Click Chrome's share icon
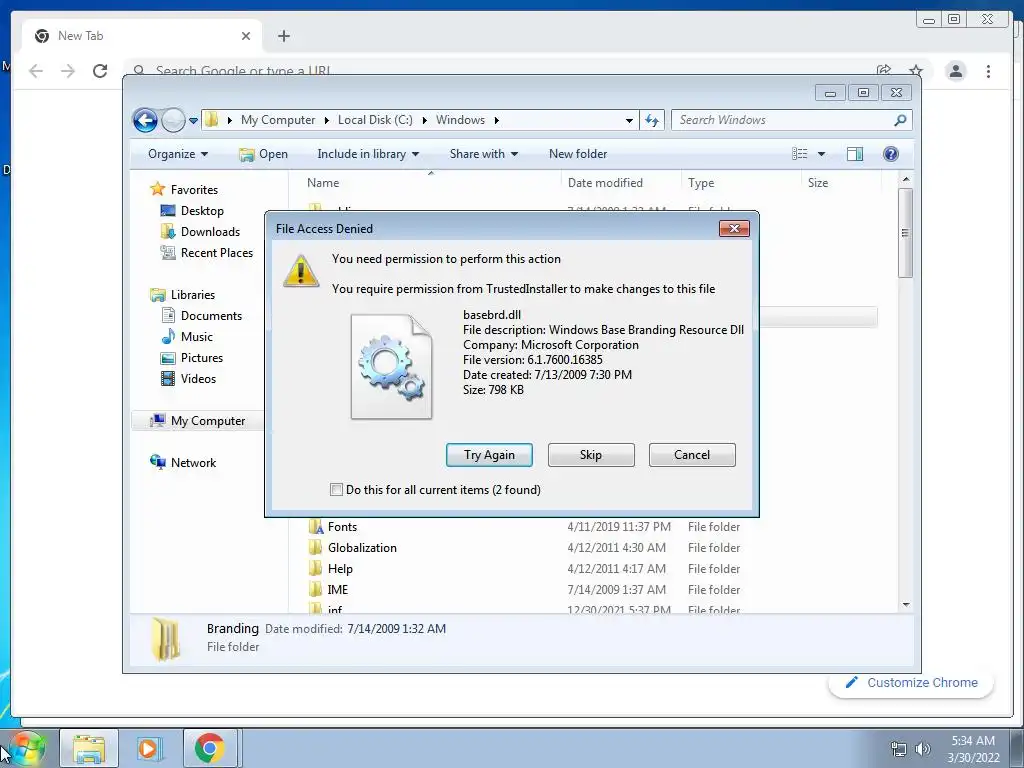 [884, 70]
